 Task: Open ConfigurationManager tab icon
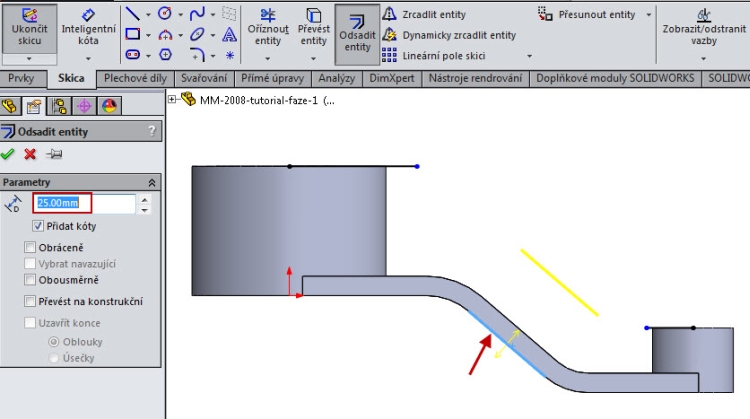click(x=59, y=106)
